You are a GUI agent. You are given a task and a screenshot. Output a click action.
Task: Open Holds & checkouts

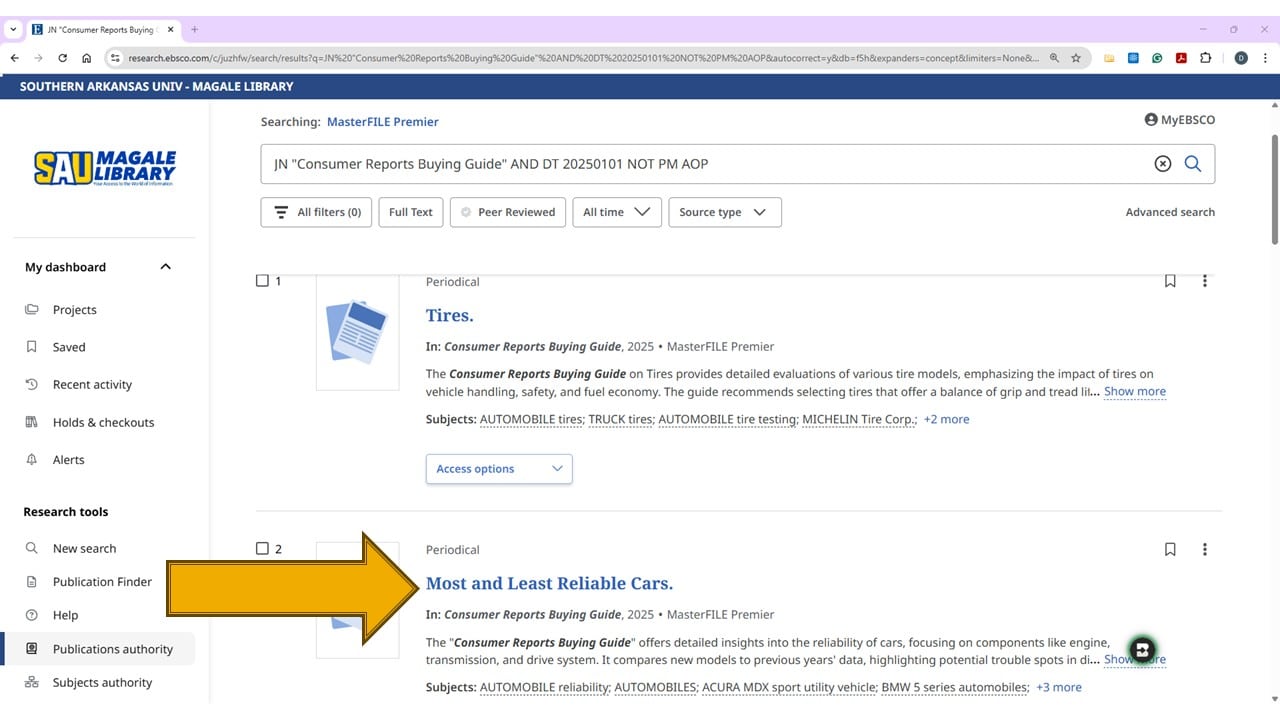103,422
